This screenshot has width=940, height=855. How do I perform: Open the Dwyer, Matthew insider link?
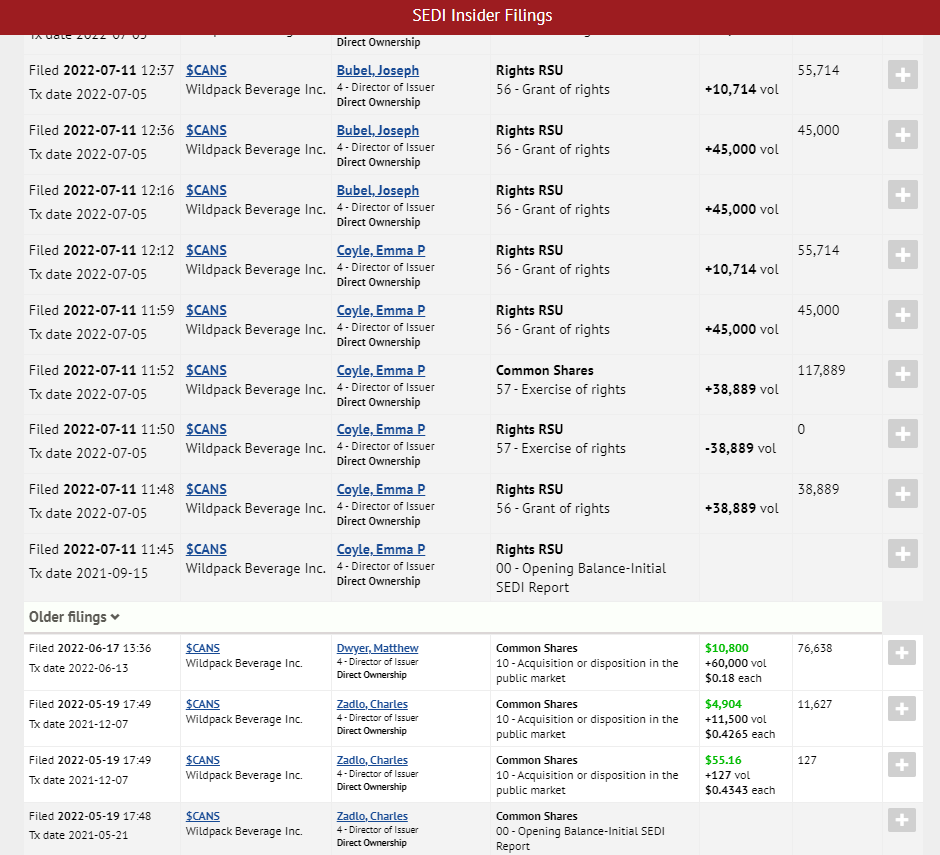point(377,648)
